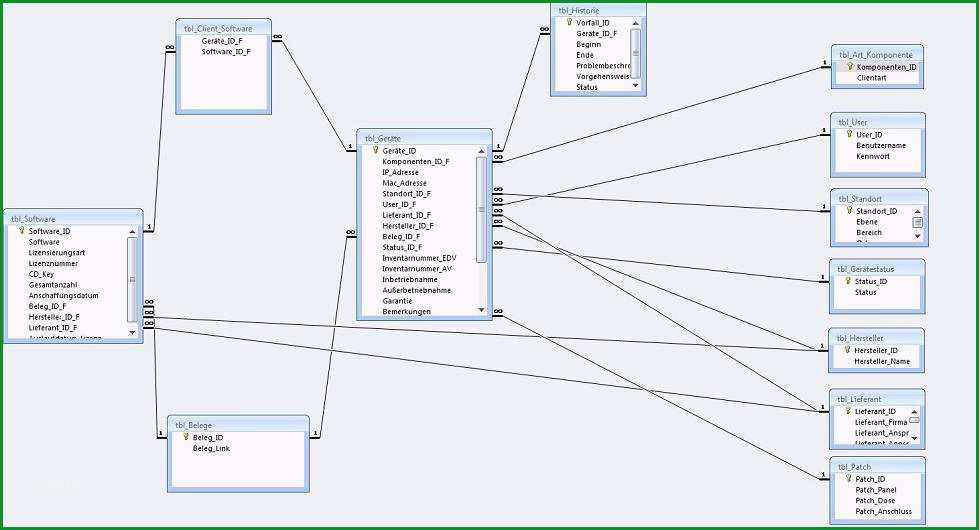979x530 pixels.
Task: Select the Garantie field
Action: tap(397, 301)
